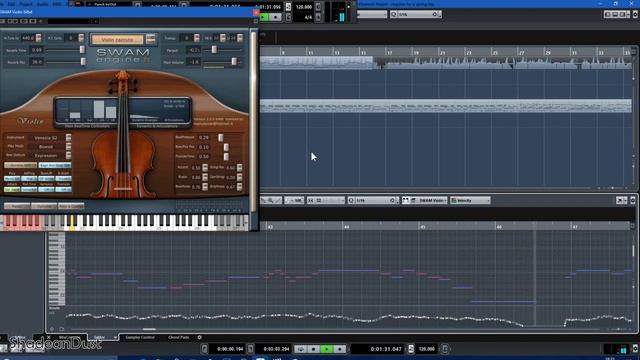This screenshot has width=640, height=360.
Task: Toggle the Poly switch in SWAM
Action: coord(12,179)
